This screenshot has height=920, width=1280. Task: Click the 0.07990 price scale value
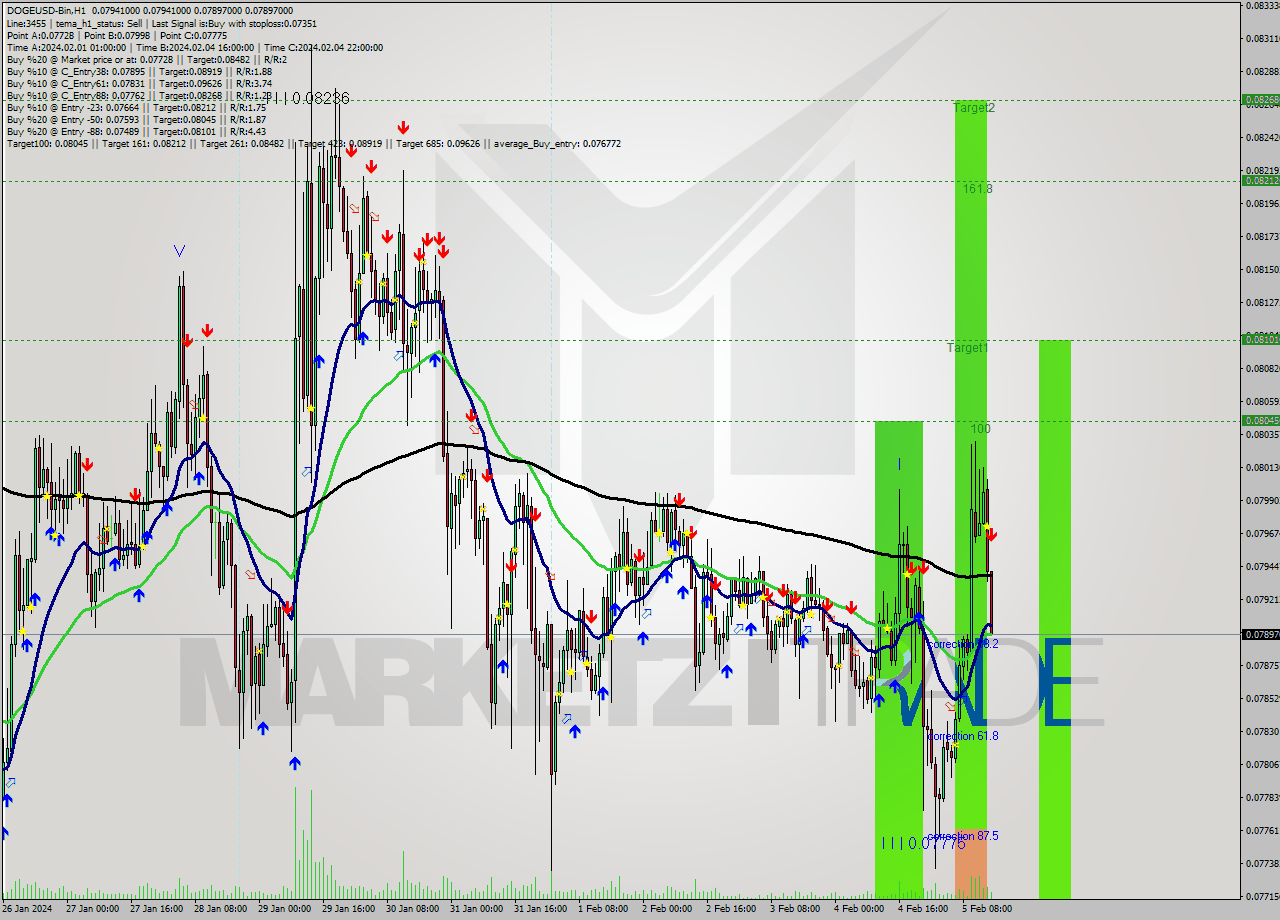1263,500
